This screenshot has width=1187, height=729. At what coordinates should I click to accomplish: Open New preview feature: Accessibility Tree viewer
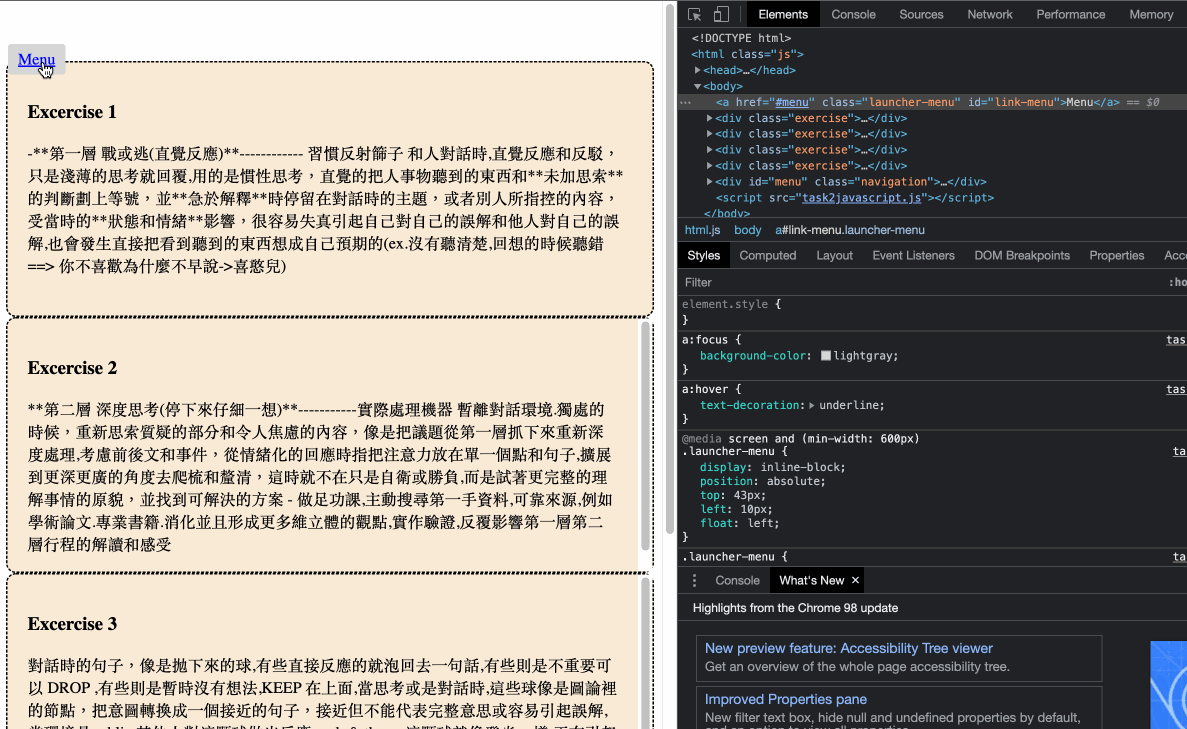849,649
